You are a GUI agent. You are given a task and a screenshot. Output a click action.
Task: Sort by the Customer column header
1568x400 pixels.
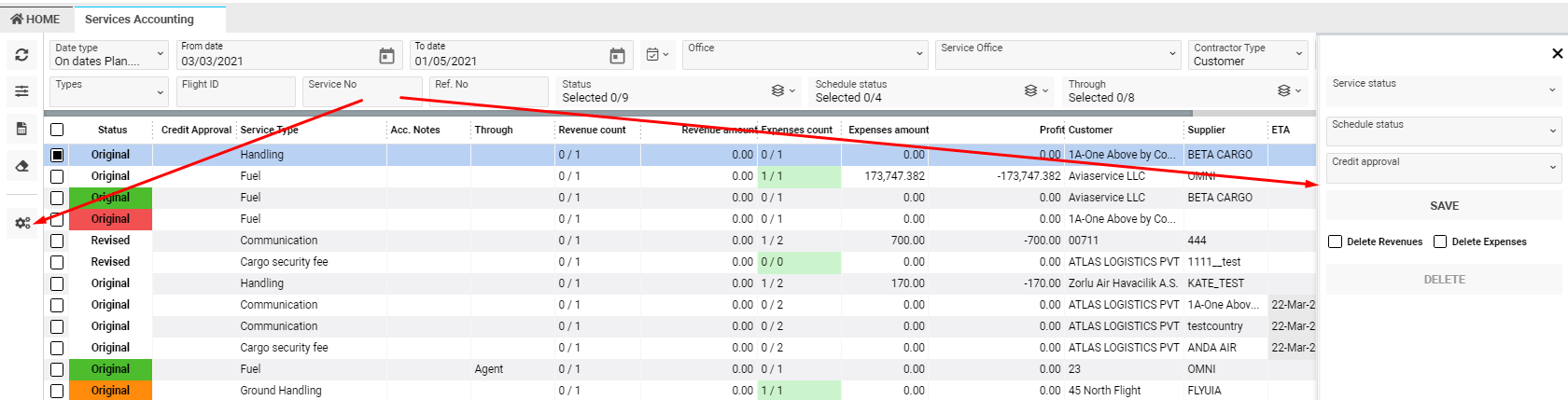tap(1090, 131)
